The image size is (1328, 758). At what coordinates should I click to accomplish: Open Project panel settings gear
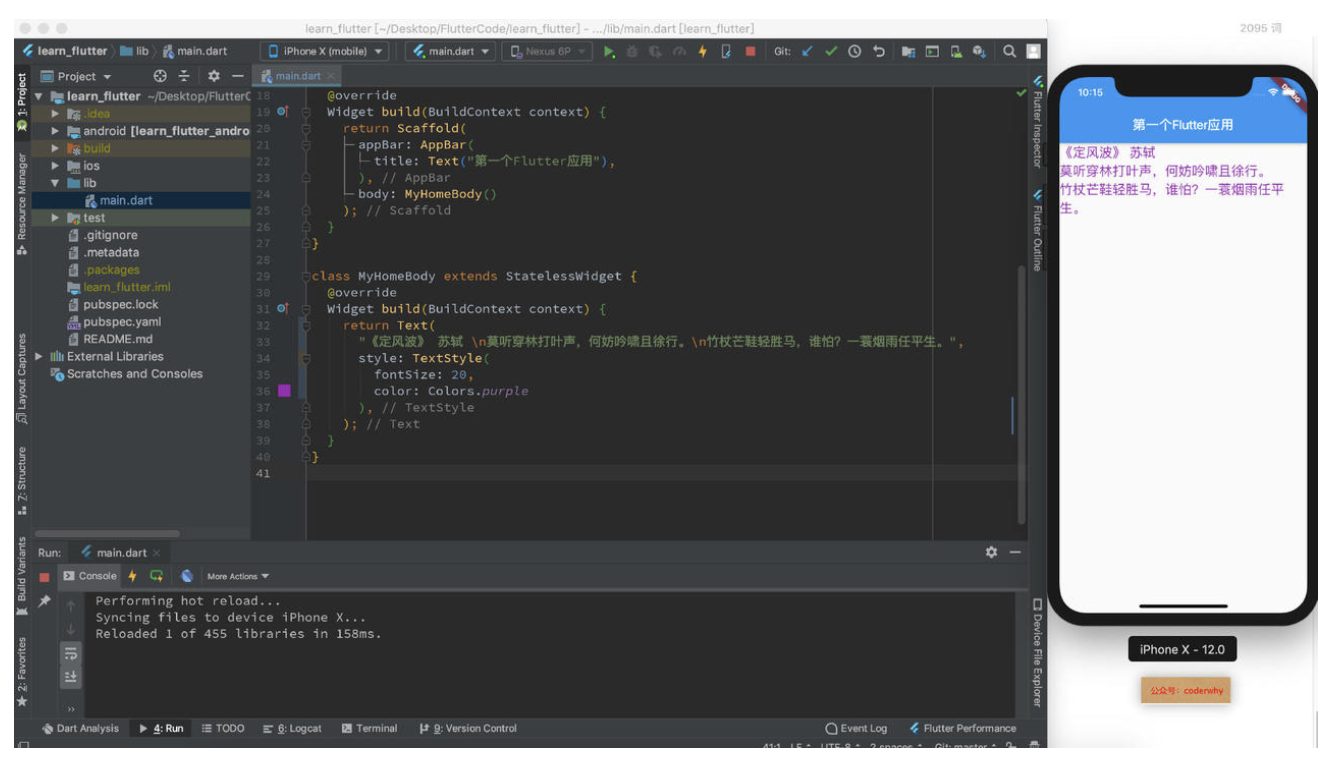coord(213,76)
